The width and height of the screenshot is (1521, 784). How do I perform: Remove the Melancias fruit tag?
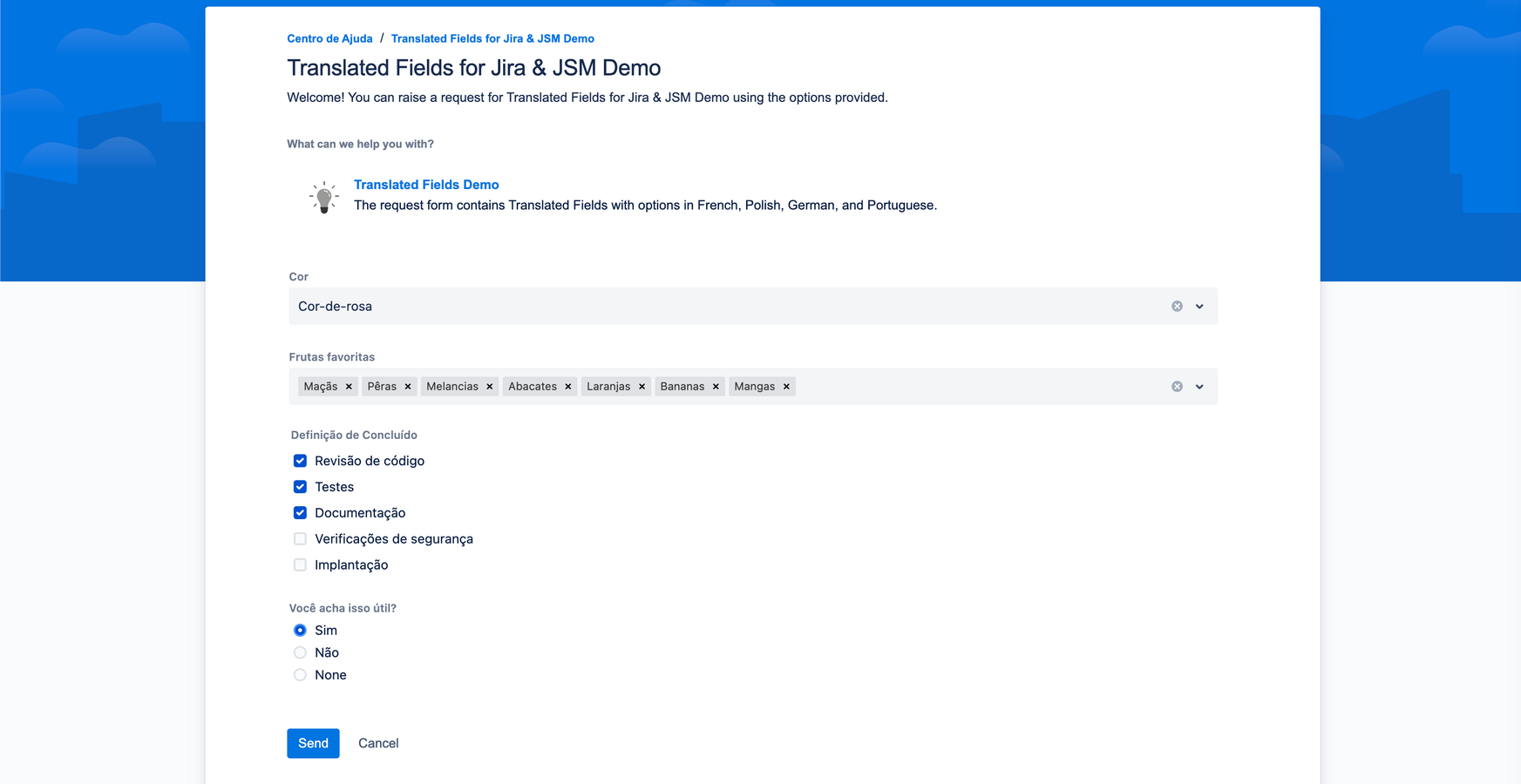[490, 387]
